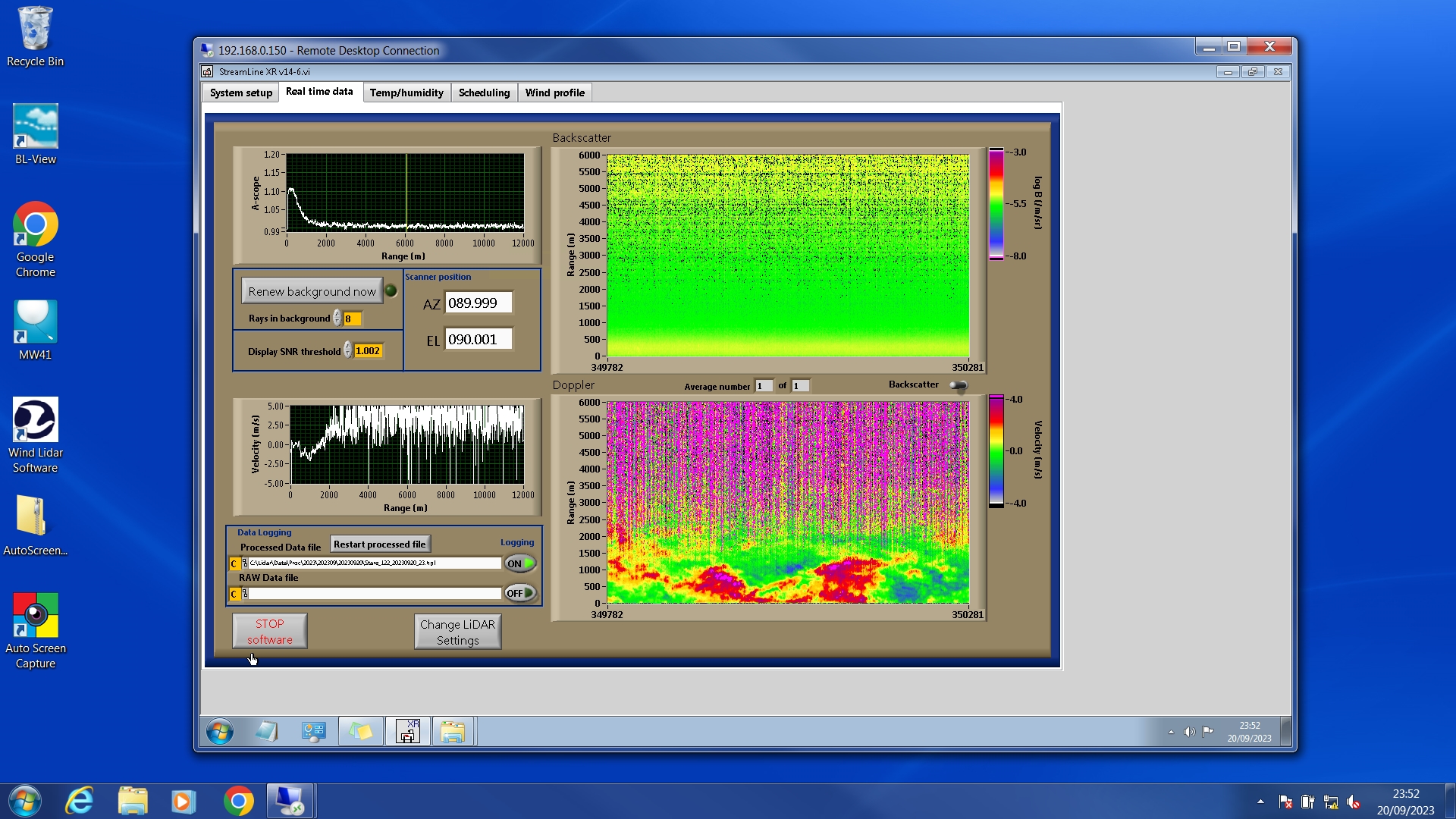Click the remote session Start orb
The width and height of the screenshot is (1456, 819).
click(x=220, y=732)
